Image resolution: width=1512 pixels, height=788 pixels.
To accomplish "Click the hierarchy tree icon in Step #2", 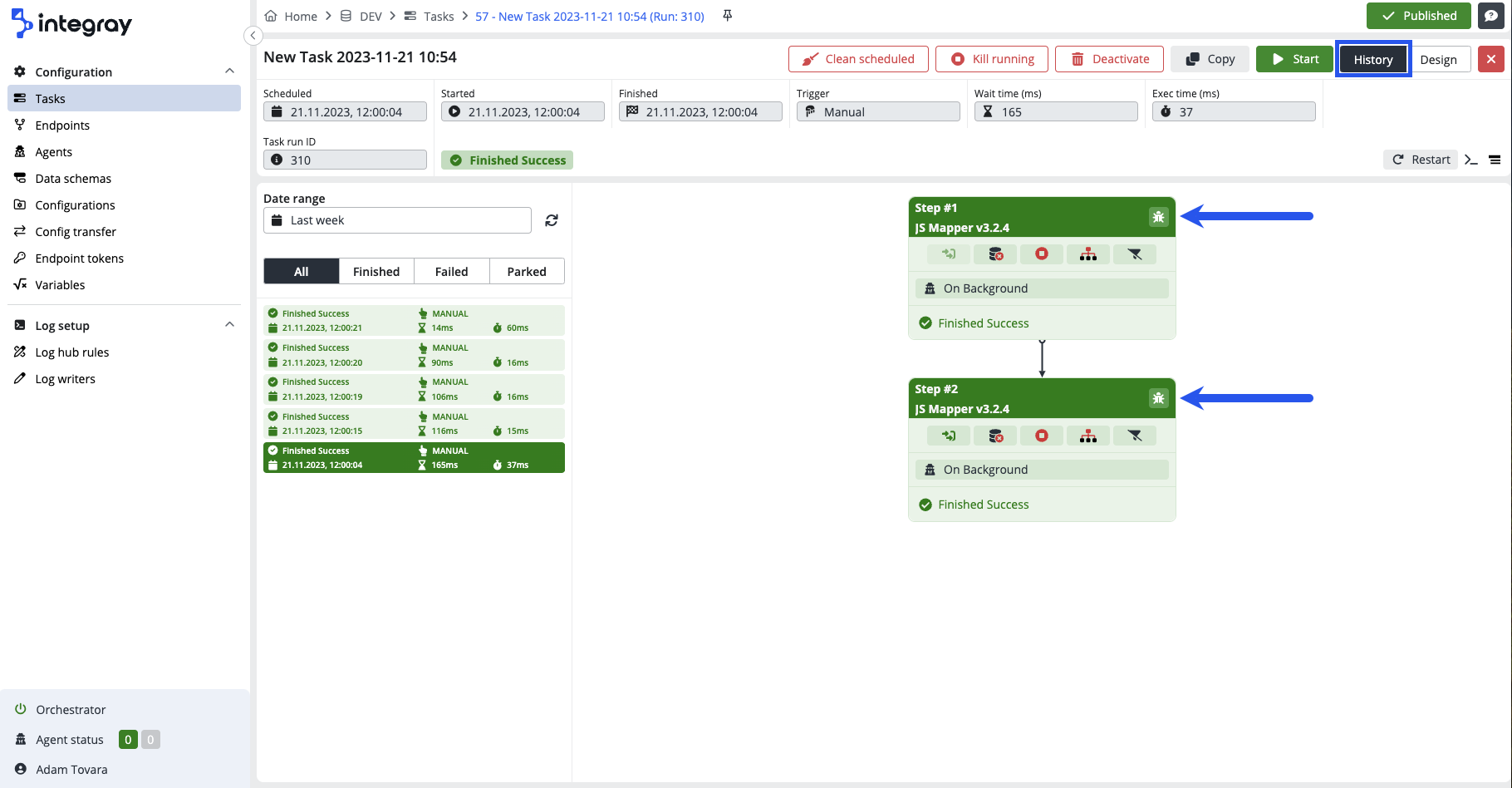I will point(1087,436).
